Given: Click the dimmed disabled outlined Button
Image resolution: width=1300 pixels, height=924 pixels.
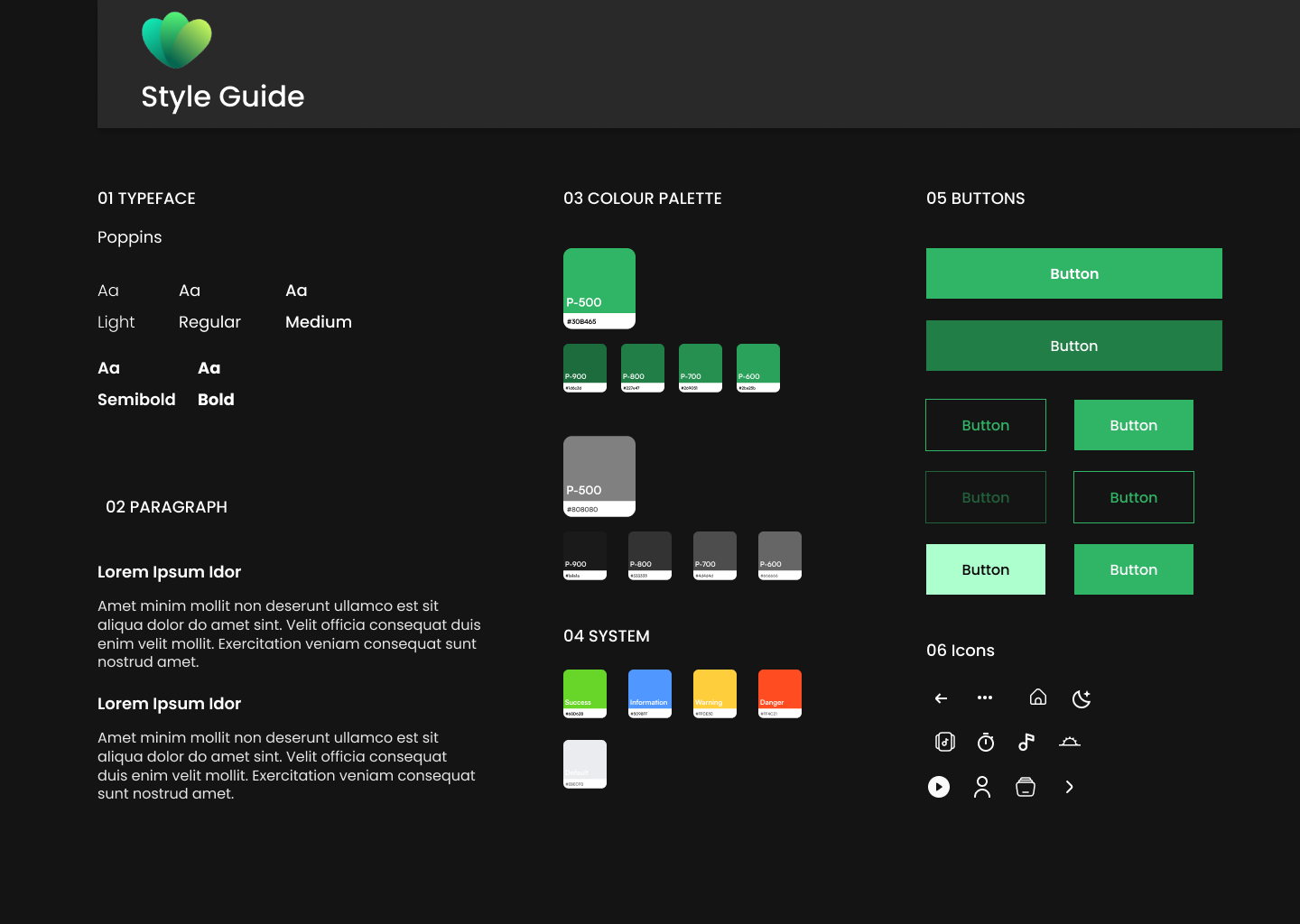Looking at the screenshot, I should point(986,497).
